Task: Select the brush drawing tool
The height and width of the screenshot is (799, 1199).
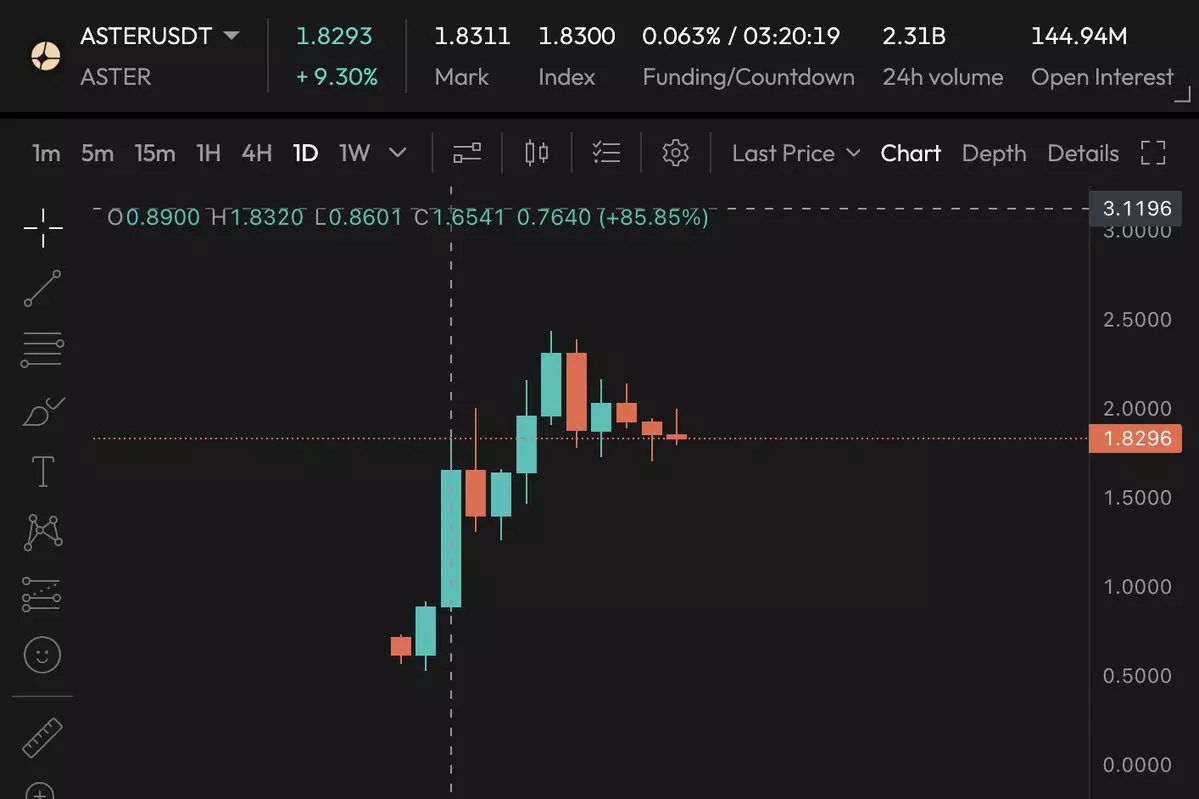Action: [x=43, y=410]
